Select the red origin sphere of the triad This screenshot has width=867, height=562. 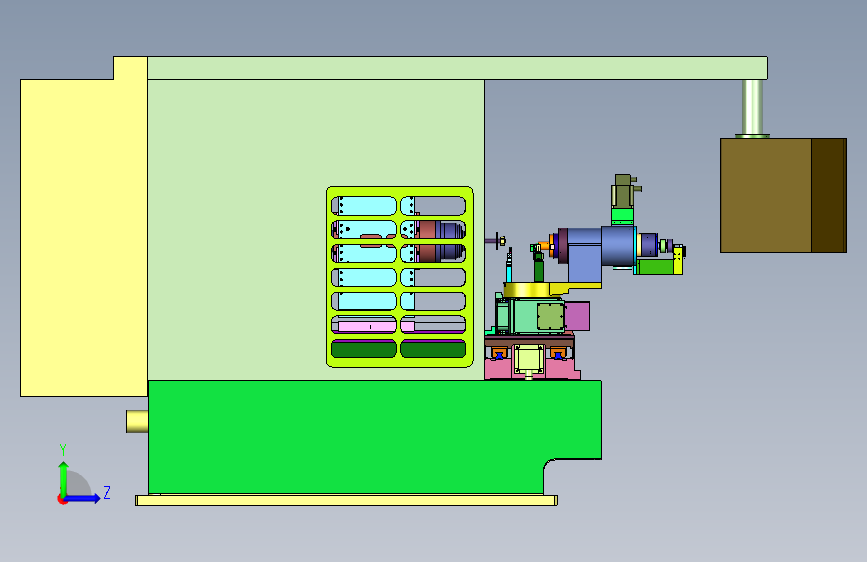tap(62, 499)
